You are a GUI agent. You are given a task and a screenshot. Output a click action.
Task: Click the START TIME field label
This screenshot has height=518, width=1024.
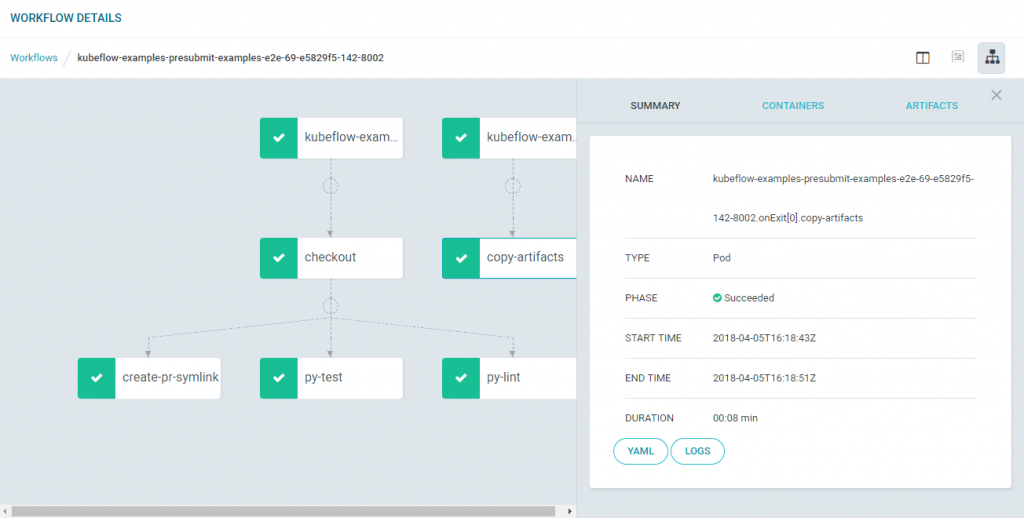653,338
